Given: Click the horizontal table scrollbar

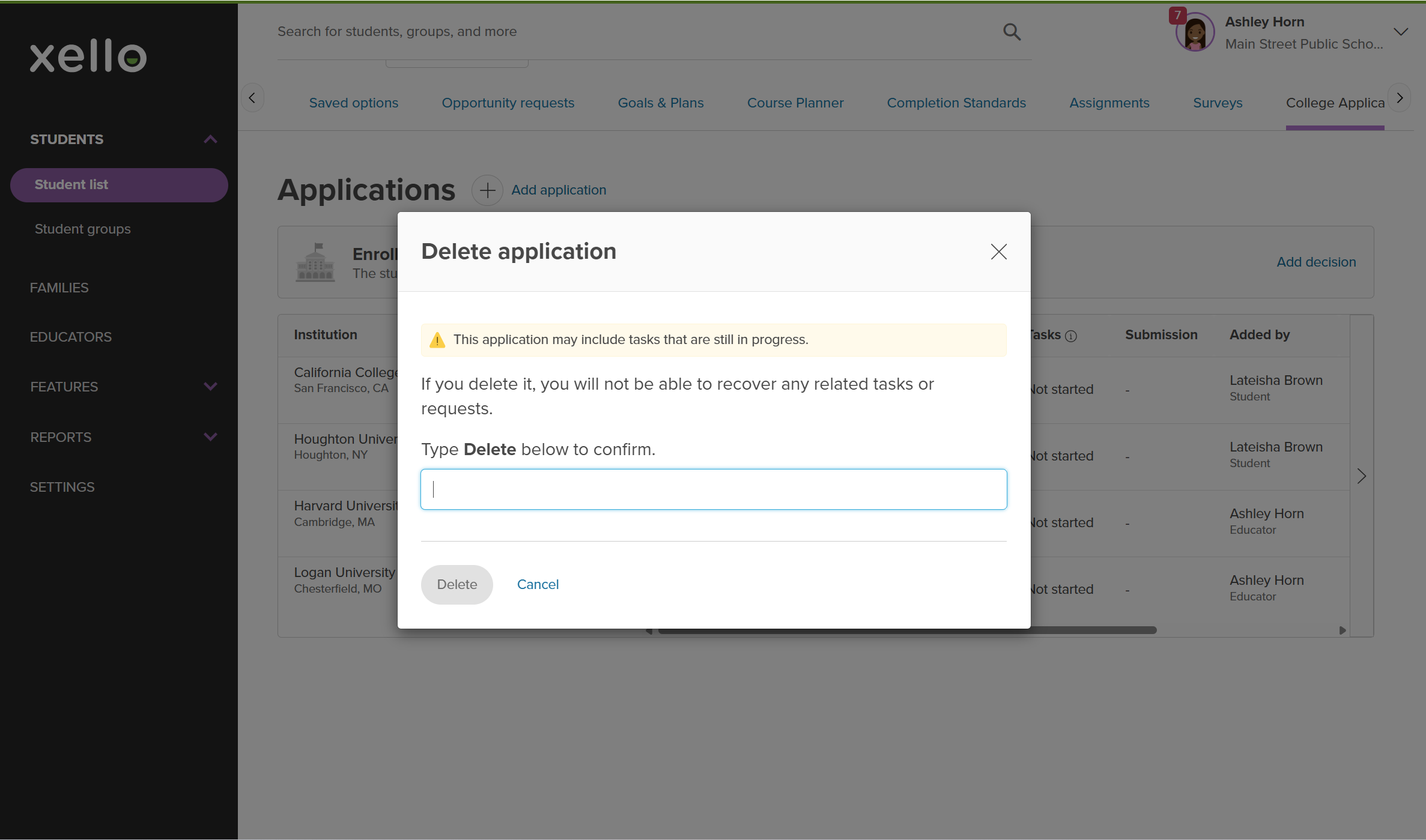Looking at the screenshot, I should pyautogui.click(x=1093, y=630).
